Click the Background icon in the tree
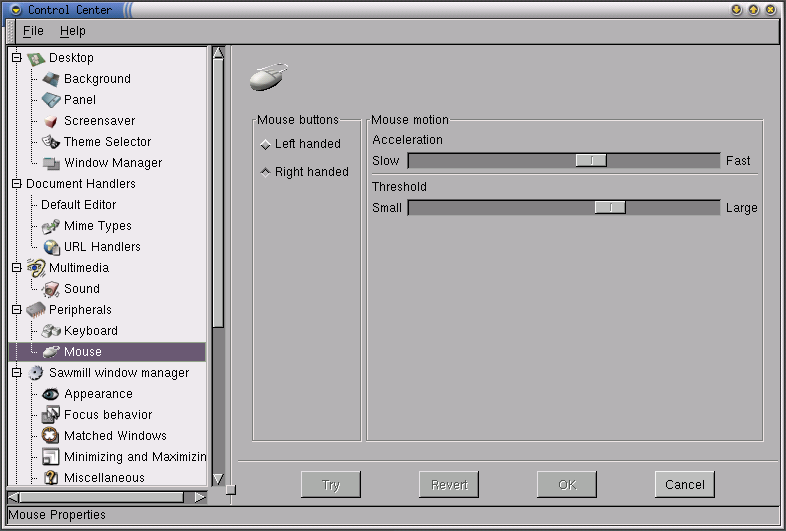 click(x=51, y=79)
